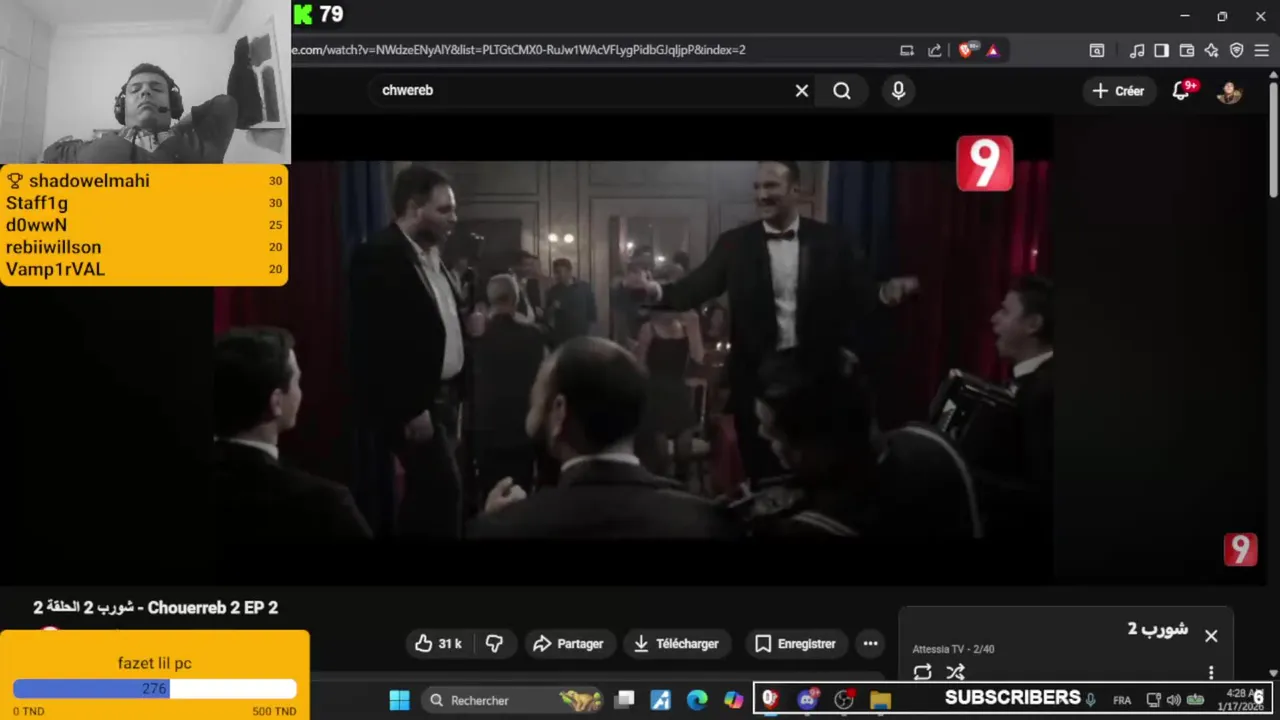Click the tab search icon in toolbar

(1097, 50)
